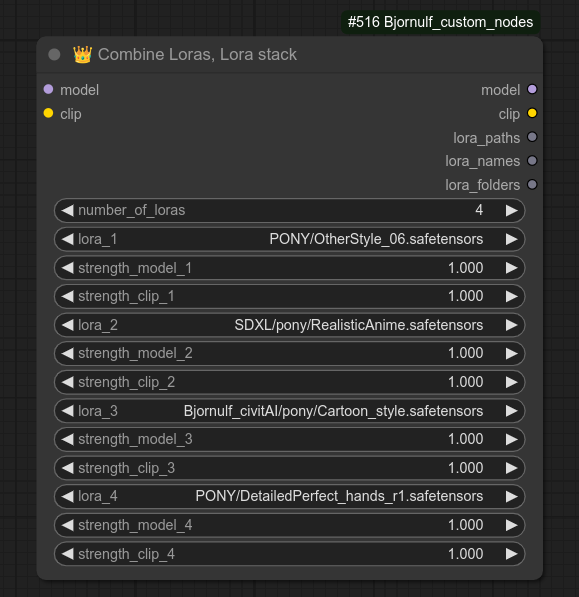Viewport: 579px width, 597px height.
Task: Click the model input label
Action: click(80, 90)
